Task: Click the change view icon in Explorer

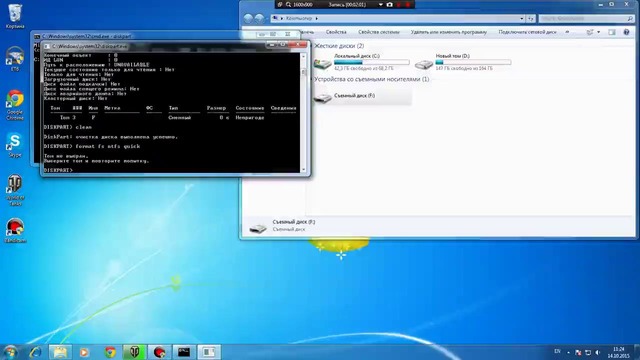Action: coord(590,32)
